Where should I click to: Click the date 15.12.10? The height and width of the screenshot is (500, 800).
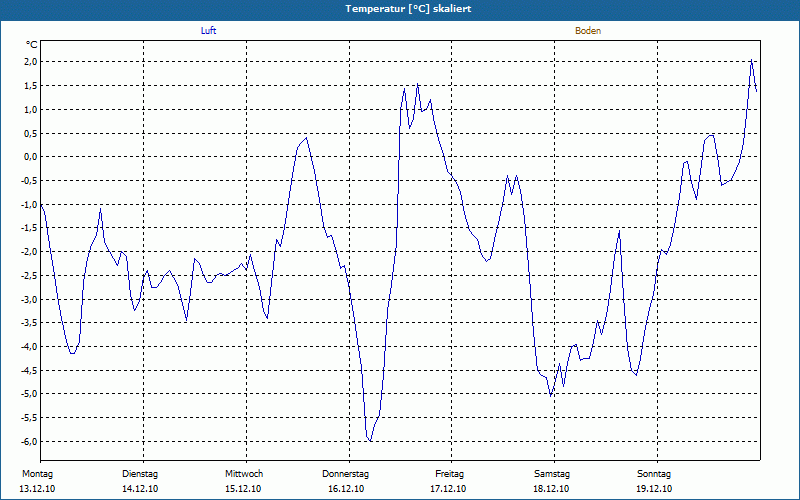coord(243,489)
